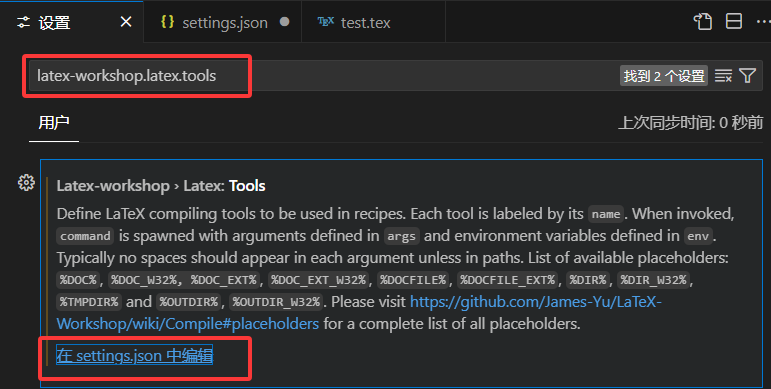Click 在 settings.json 中编辑 link

point(135,355)
